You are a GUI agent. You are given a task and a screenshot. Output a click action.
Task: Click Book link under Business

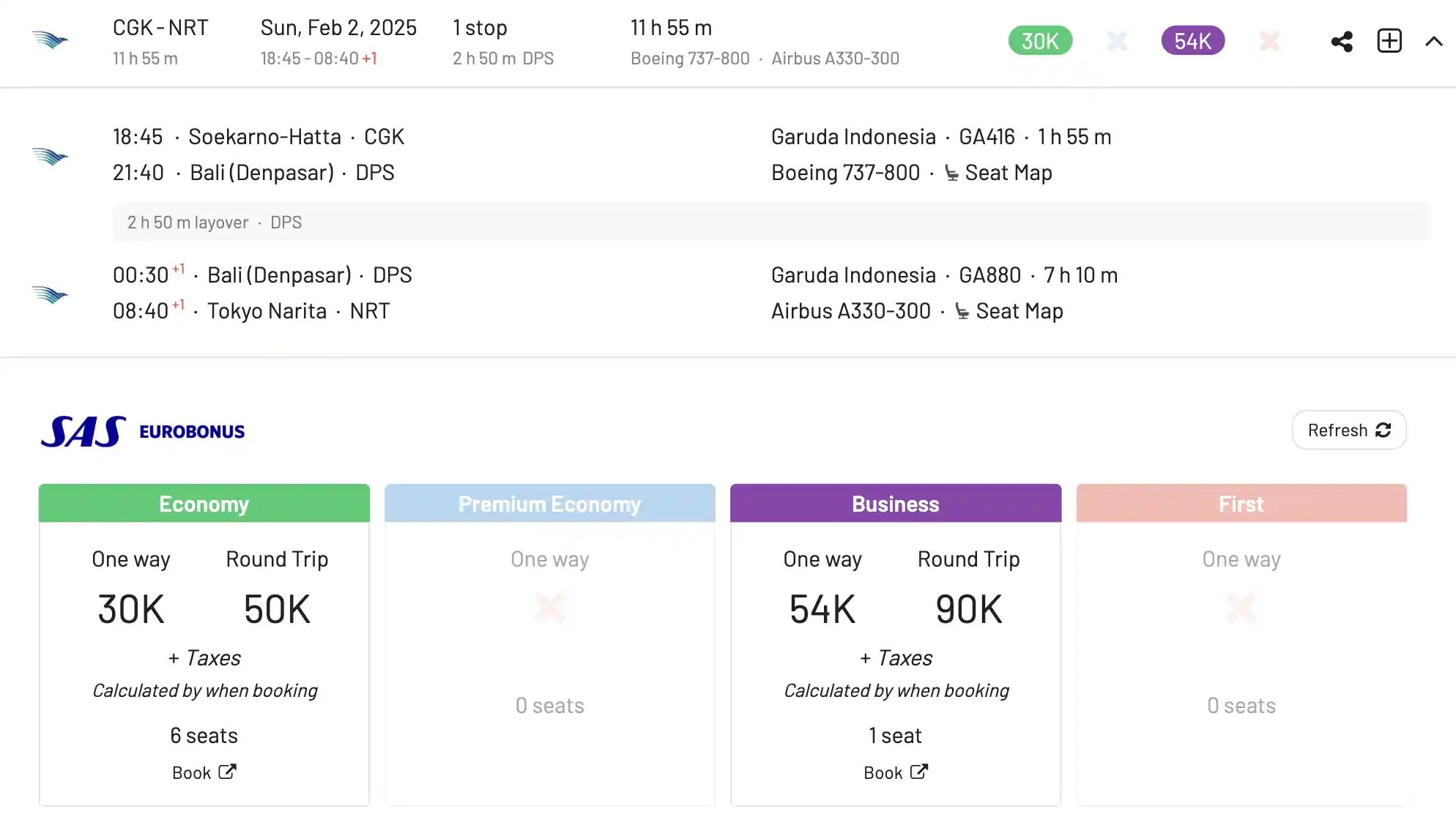coord(896,773)
